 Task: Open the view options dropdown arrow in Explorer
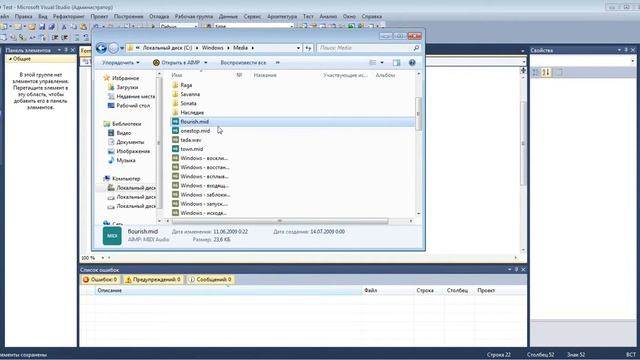(x=382, y=63)
